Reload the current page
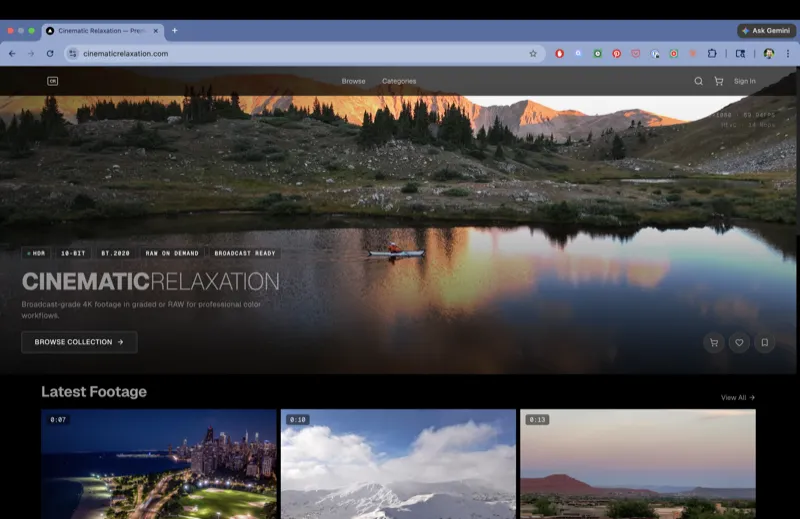Image resolution: width=800 pixels, height=519 pixels. pyautogui.click(x=50, y=54)
